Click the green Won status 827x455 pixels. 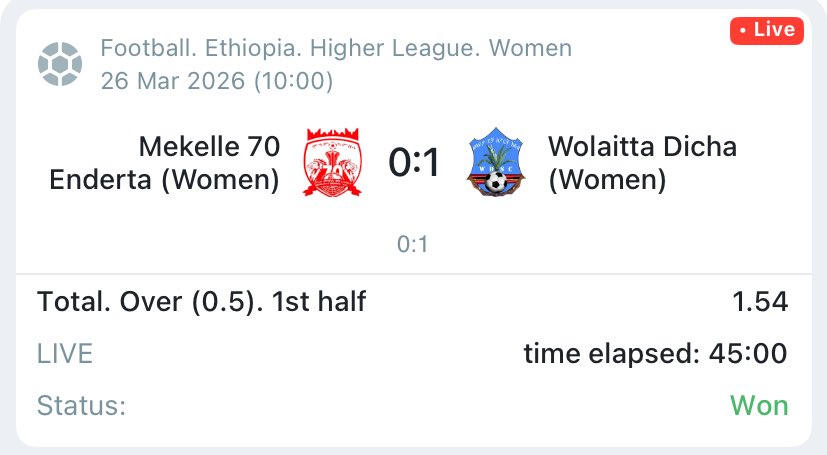click(x=758, y=406)
